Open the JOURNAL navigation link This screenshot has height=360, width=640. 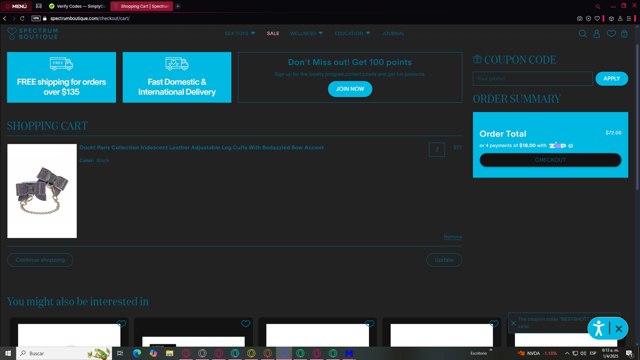click(393, 33)
